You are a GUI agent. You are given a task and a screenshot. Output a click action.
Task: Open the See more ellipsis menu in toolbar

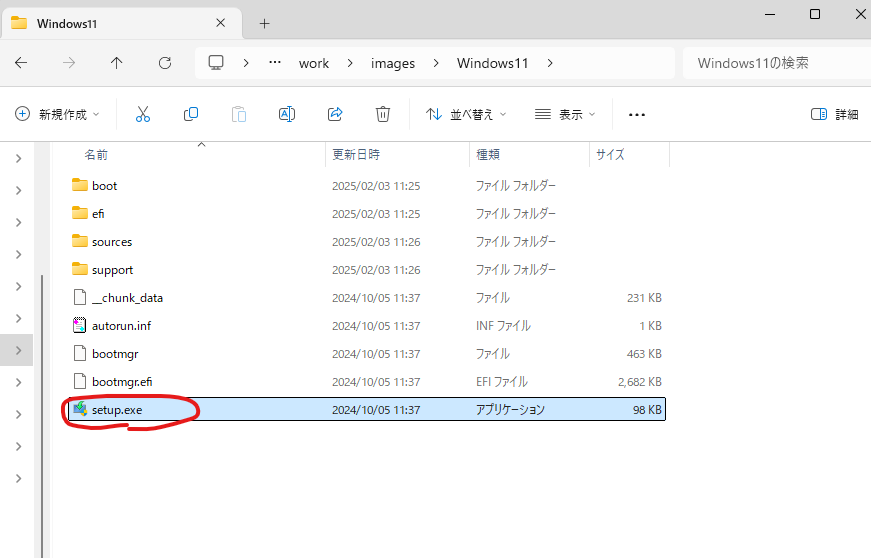(x=637, y=114)
